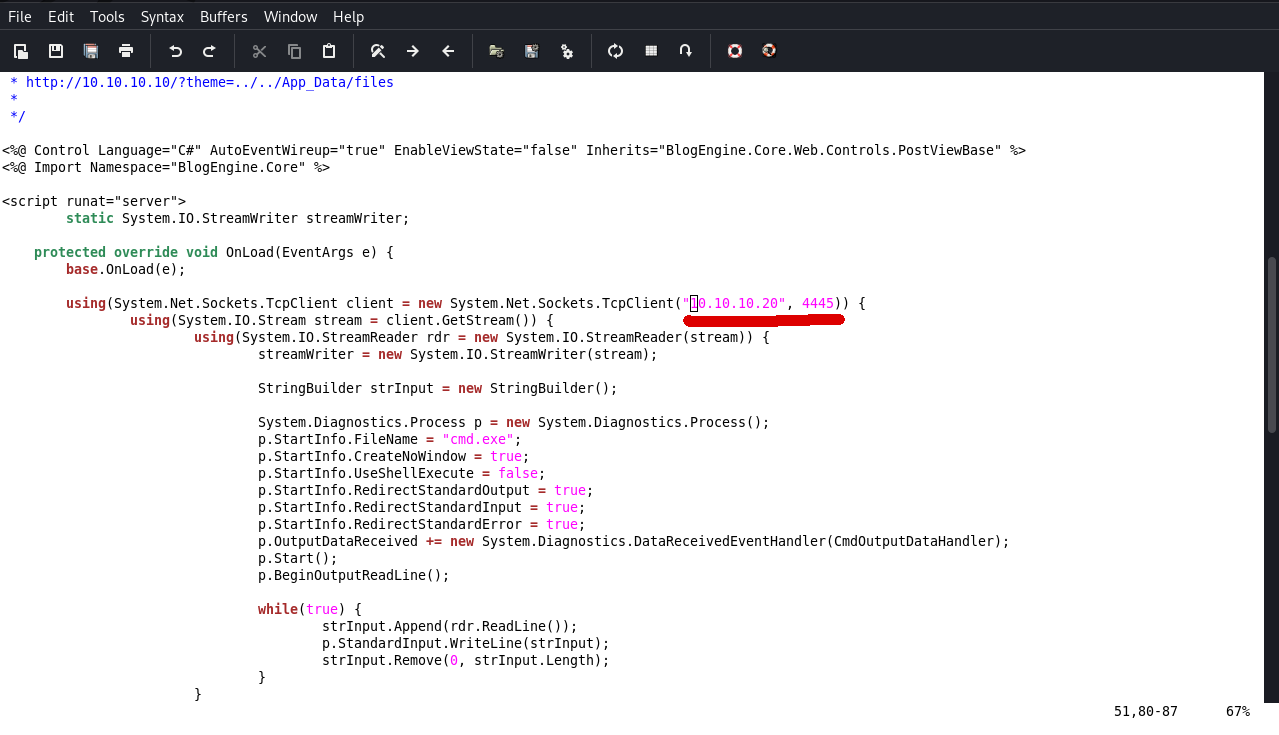Click the Load Session folder icon

click(496, 51)
